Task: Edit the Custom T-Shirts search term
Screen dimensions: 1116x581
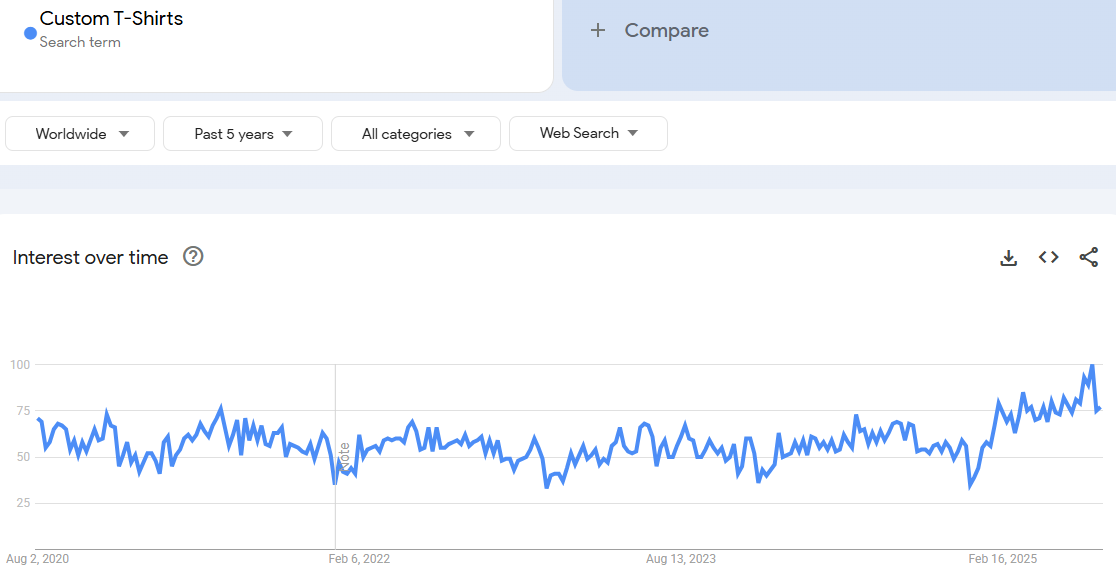Action: pos(111,19)
